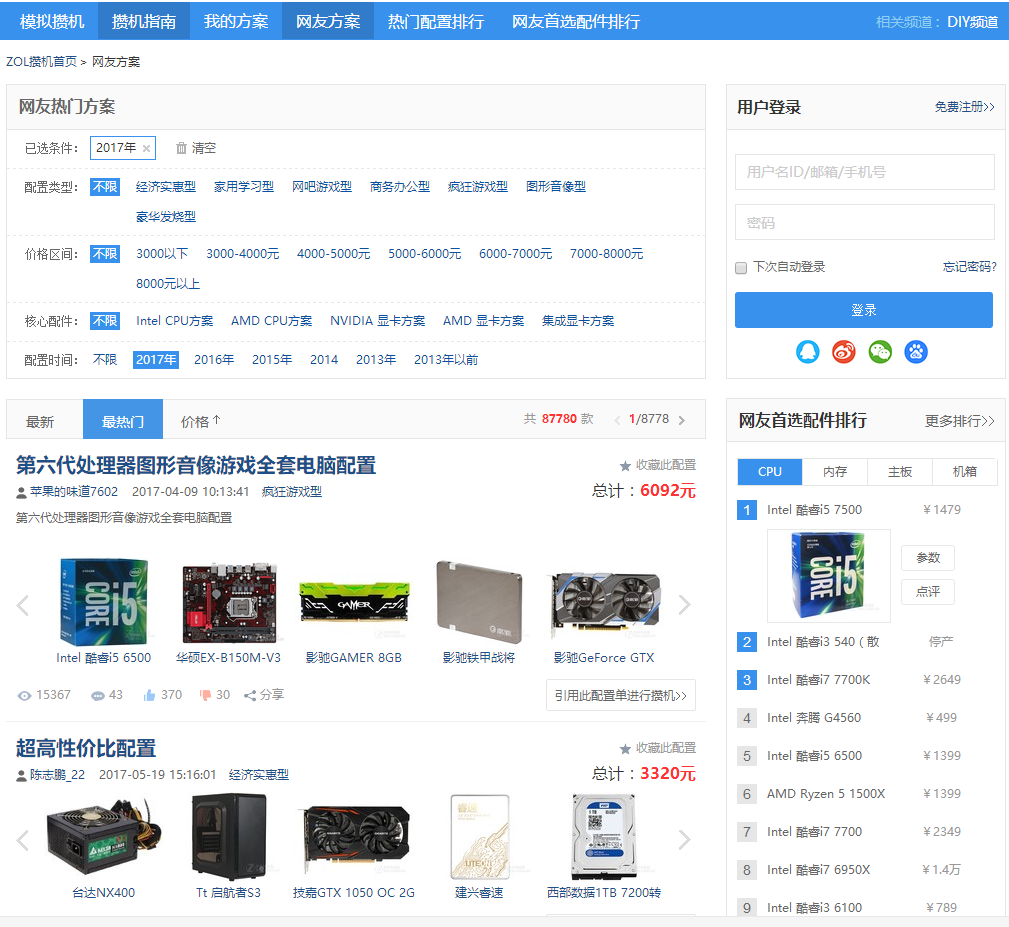
Task: Log in with the Weibo icon
Action: [844, 352]
